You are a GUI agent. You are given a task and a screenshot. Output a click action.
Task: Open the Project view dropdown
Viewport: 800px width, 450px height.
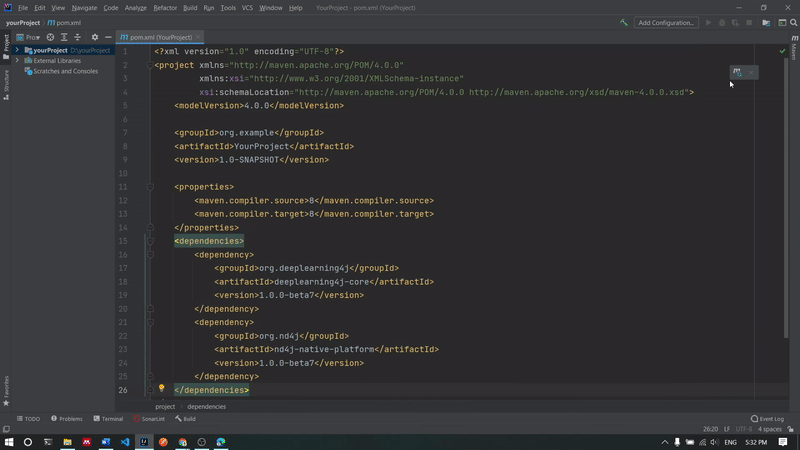pyautogui.click(x=28, y=37)
